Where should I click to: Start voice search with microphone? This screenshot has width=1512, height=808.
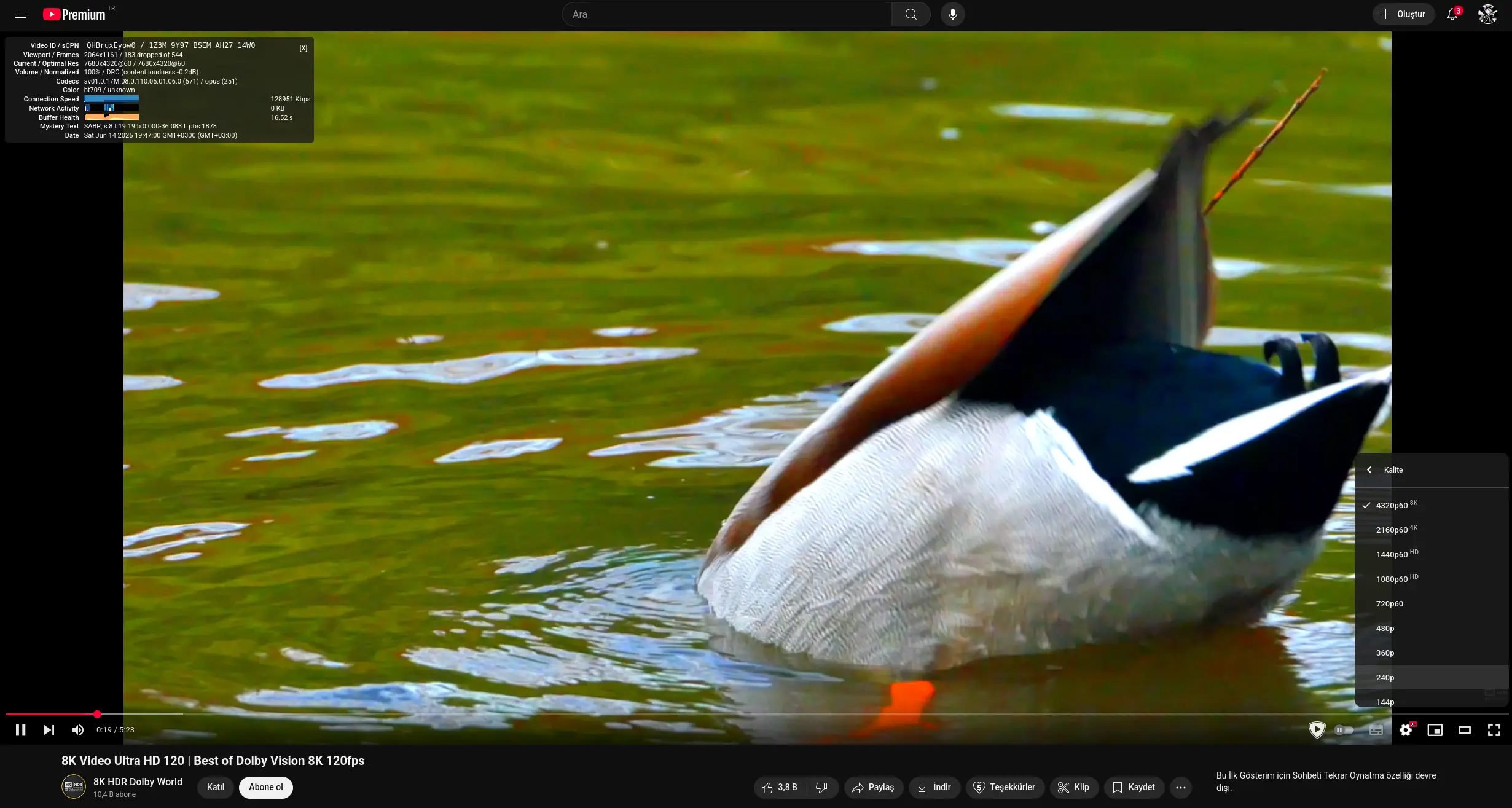pyautogui.click(x=953, y=14)
